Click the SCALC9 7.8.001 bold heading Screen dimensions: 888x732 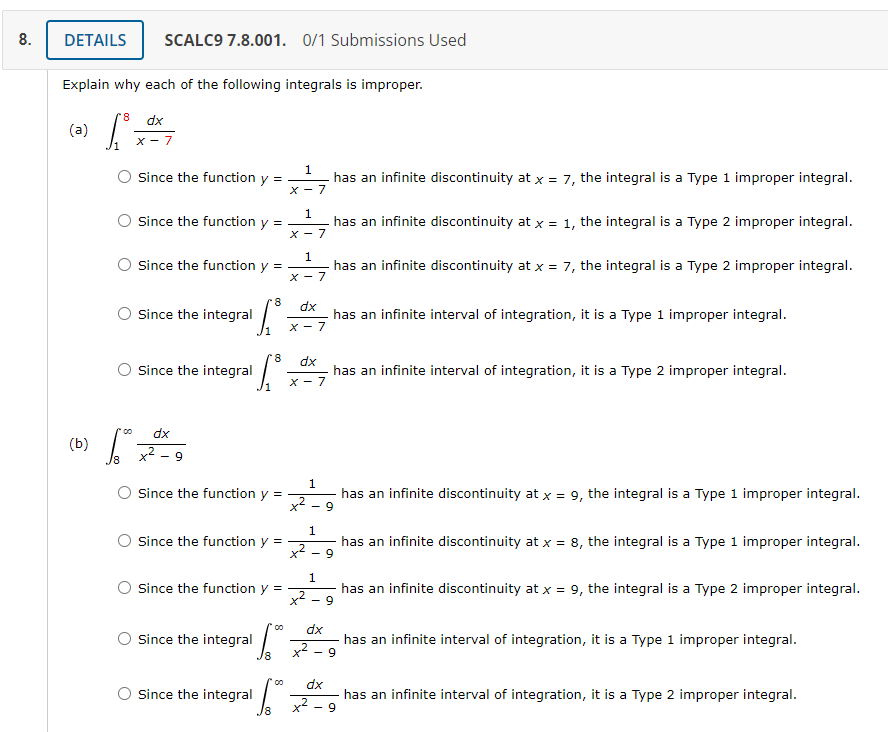224,40
